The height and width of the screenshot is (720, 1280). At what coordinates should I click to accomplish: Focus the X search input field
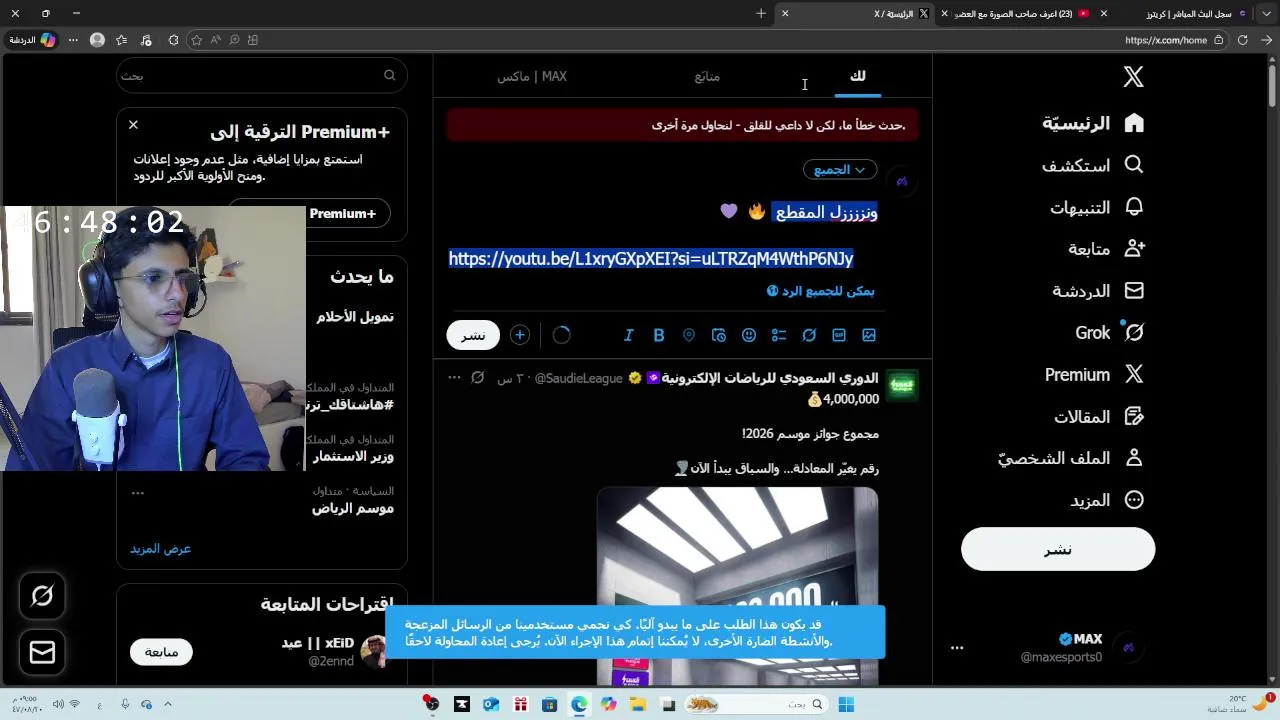point(262,76)
